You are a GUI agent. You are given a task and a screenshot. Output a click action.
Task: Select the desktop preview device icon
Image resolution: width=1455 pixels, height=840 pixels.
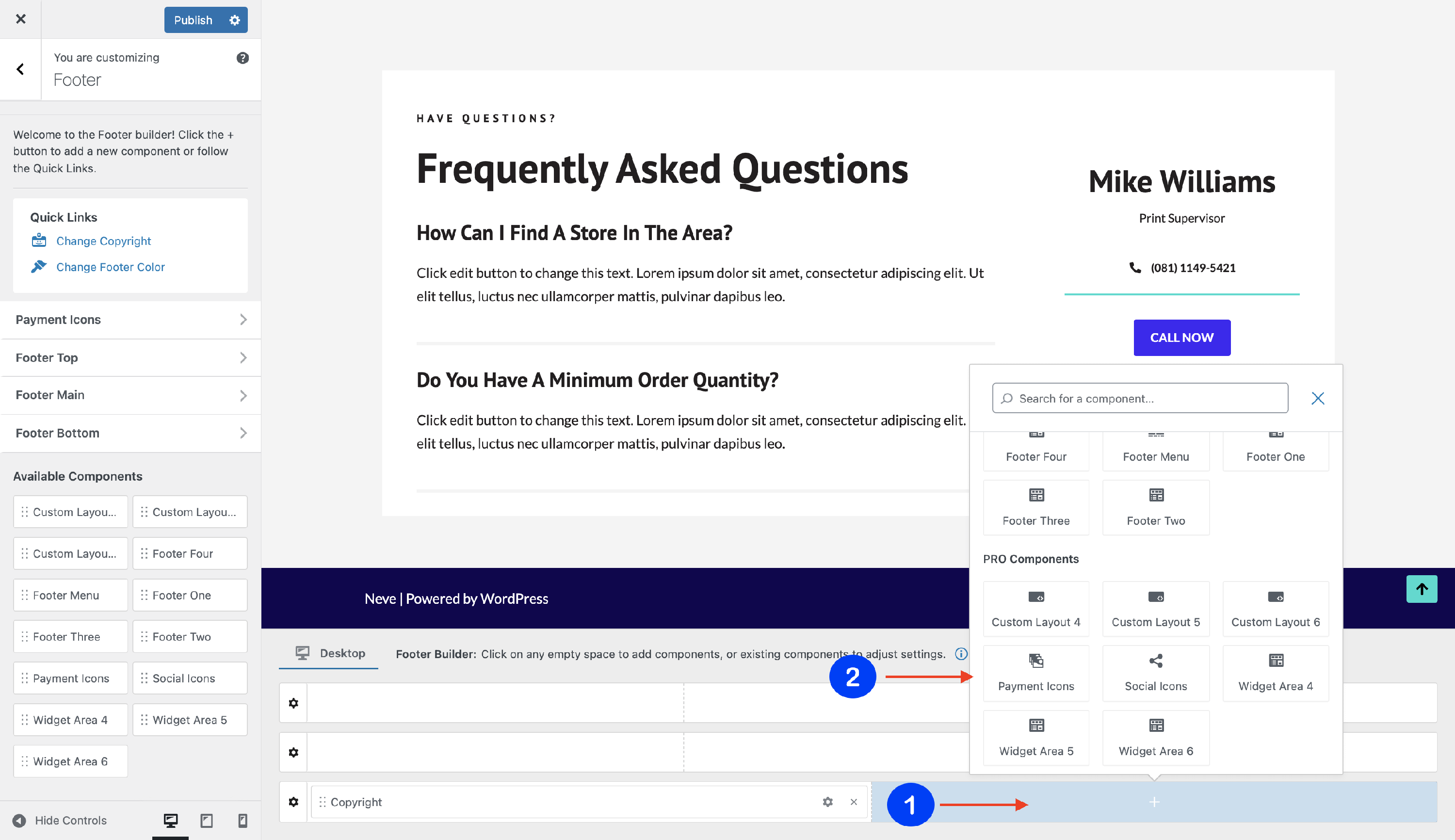tap(170, 821)
